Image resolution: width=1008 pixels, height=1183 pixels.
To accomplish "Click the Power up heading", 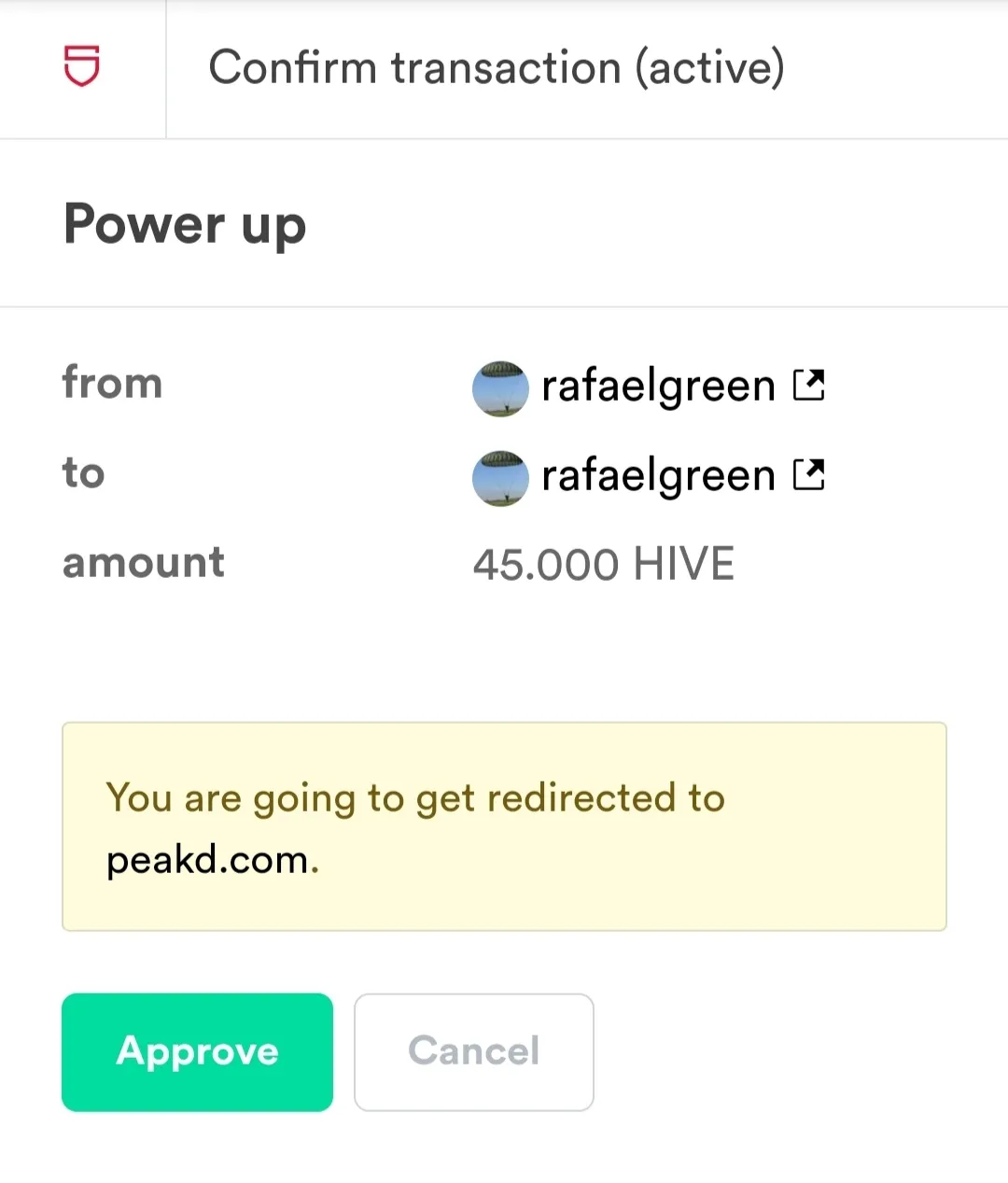I will pos(185,226).
